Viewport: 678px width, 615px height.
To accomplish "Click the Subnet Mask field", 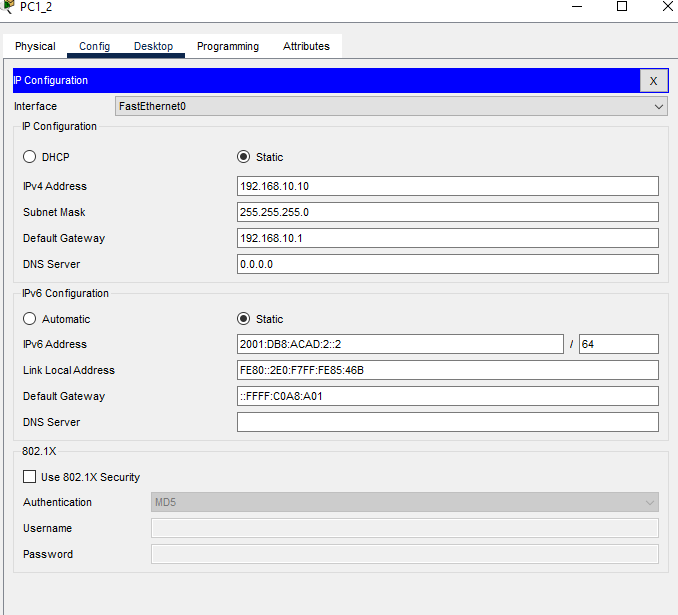I will [447, 212].
